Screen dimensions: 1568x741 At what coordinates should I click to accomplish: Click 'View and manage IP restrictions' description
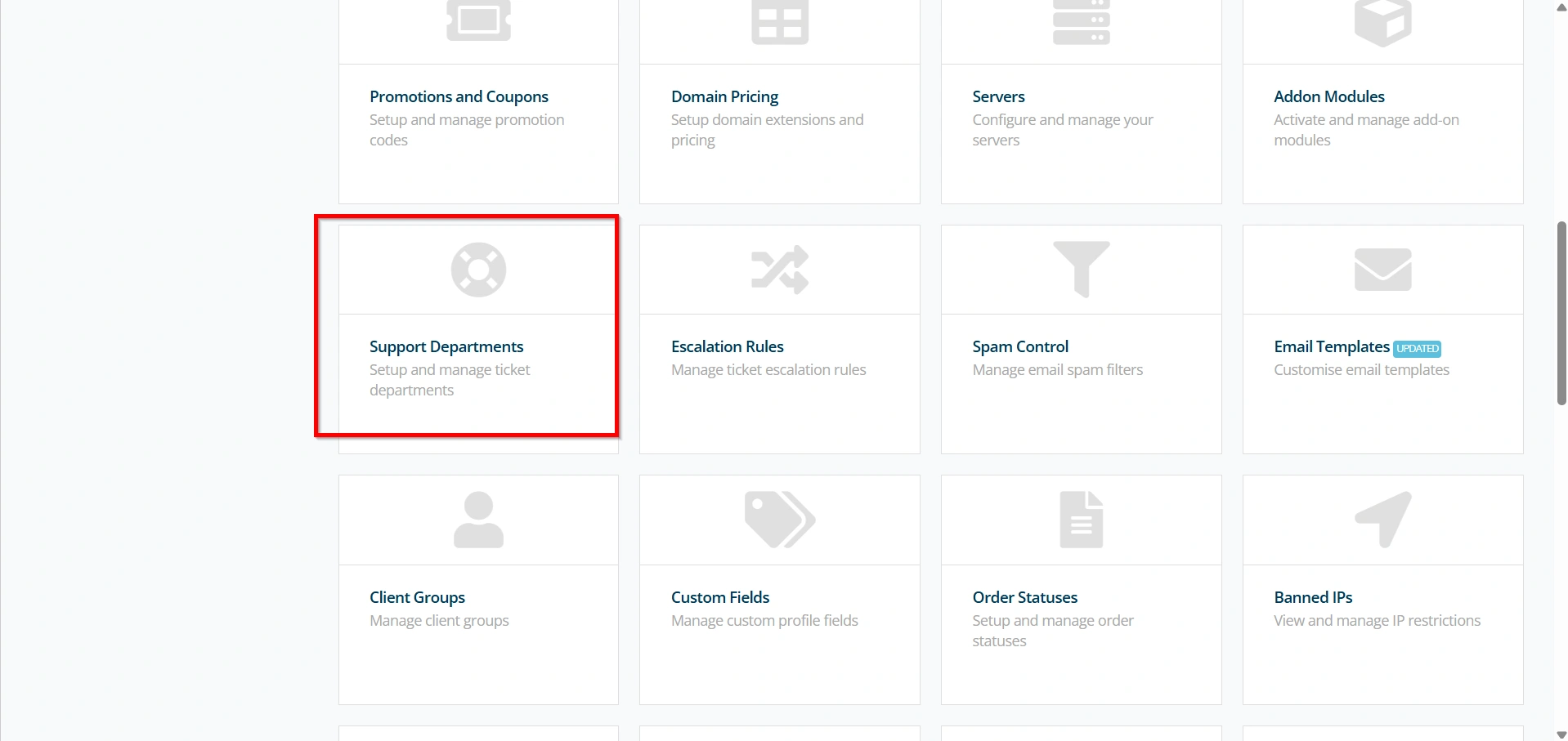(1377, 621)
